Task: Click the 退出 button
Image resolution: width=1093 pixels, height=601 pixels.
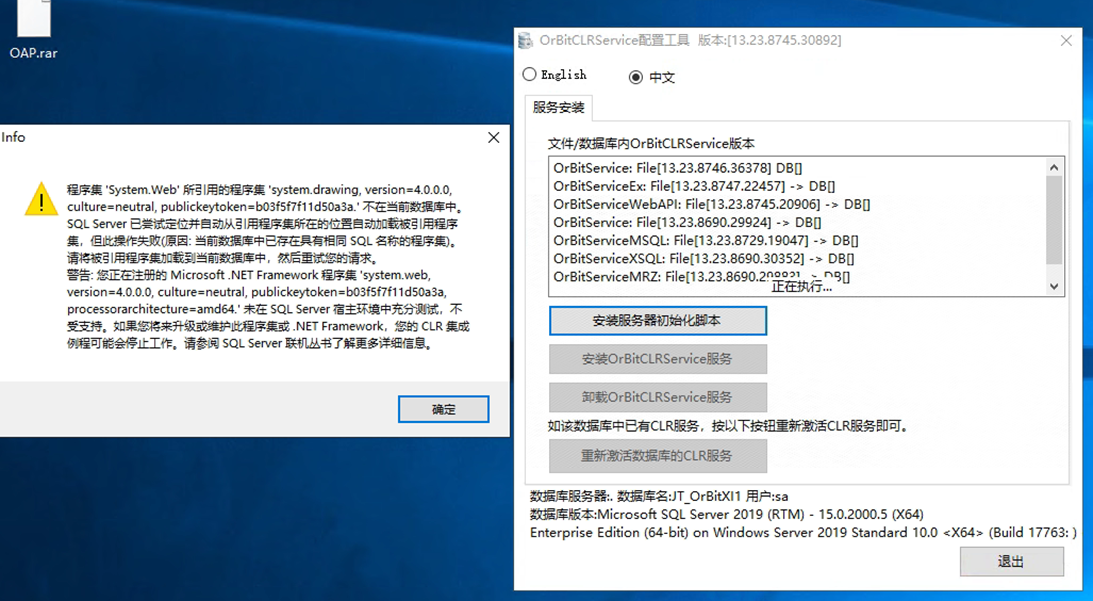Action: 1011,561
